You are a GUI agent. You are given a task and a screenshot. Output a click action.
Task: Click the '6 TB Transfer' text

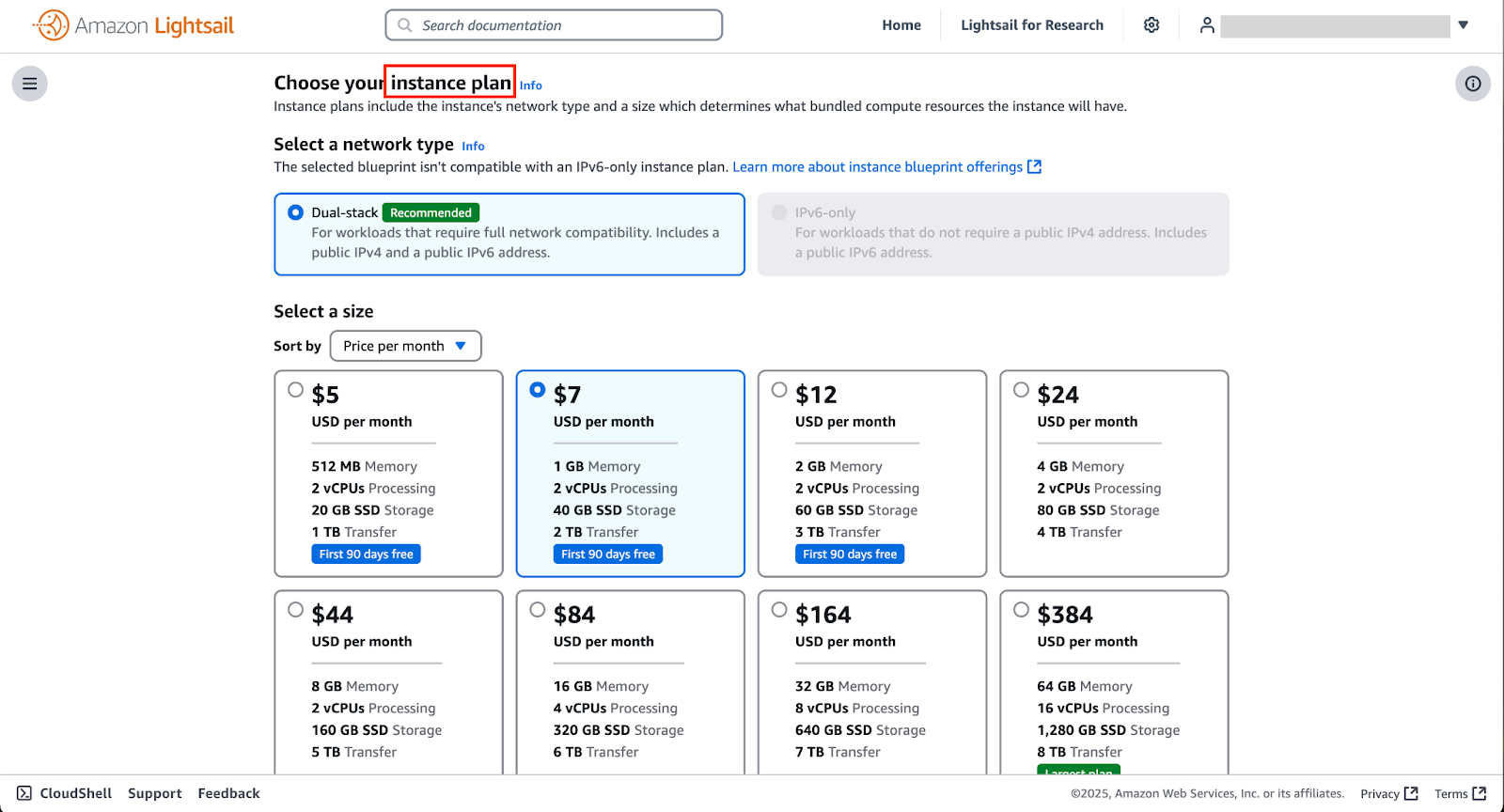click(596, 752)
